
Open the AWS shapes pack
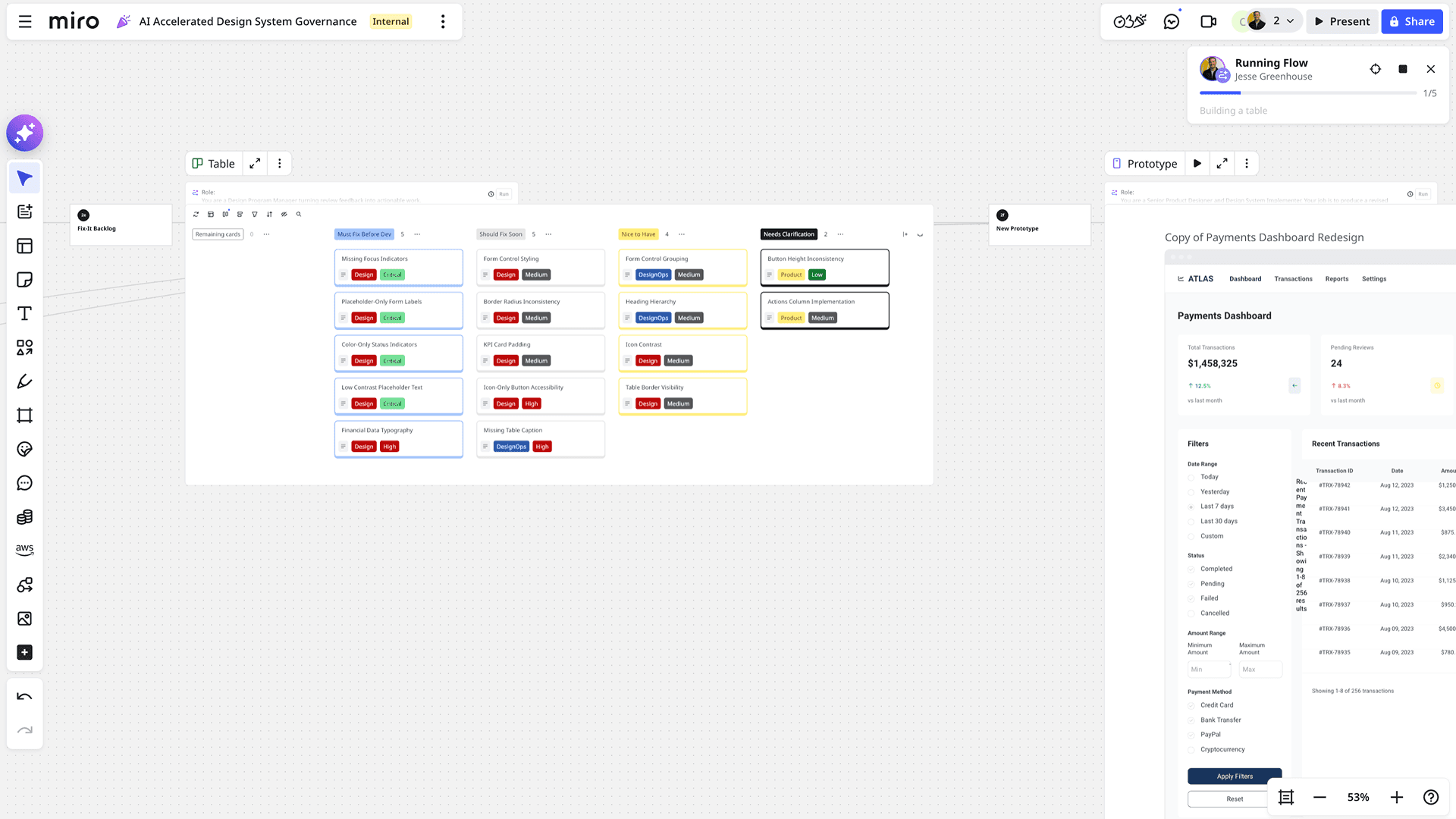coord(24,550)
